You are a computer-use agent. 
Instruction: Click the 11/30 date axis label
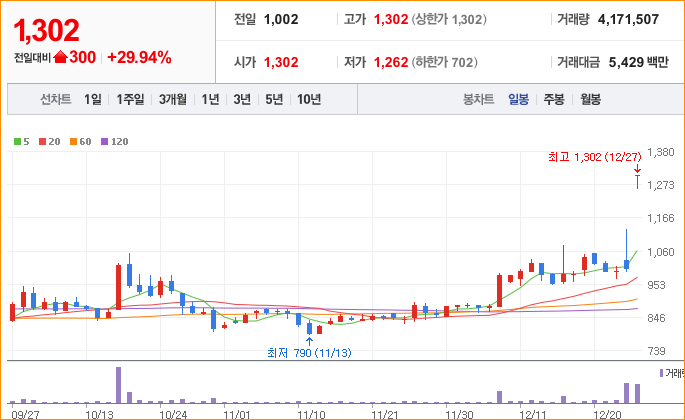(x=459, y=414)
